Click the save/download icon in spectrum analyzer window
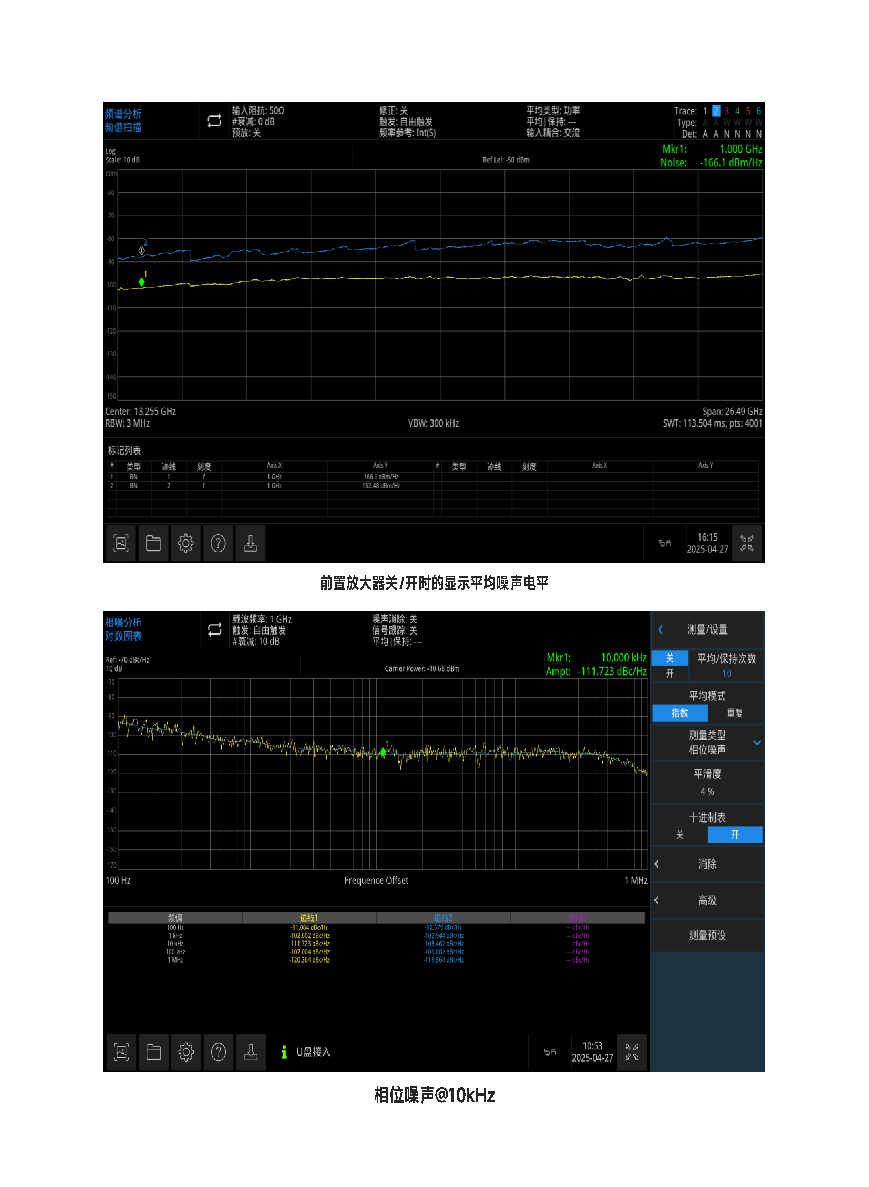This screenshot has height=1187, width=869. point(251,543)
